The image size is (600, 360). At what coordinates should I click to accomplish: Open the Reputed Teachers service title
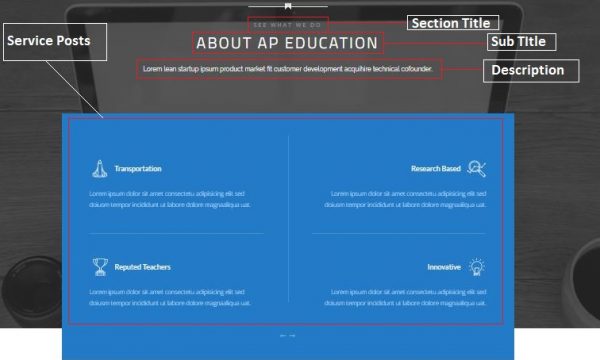(142, 267)
